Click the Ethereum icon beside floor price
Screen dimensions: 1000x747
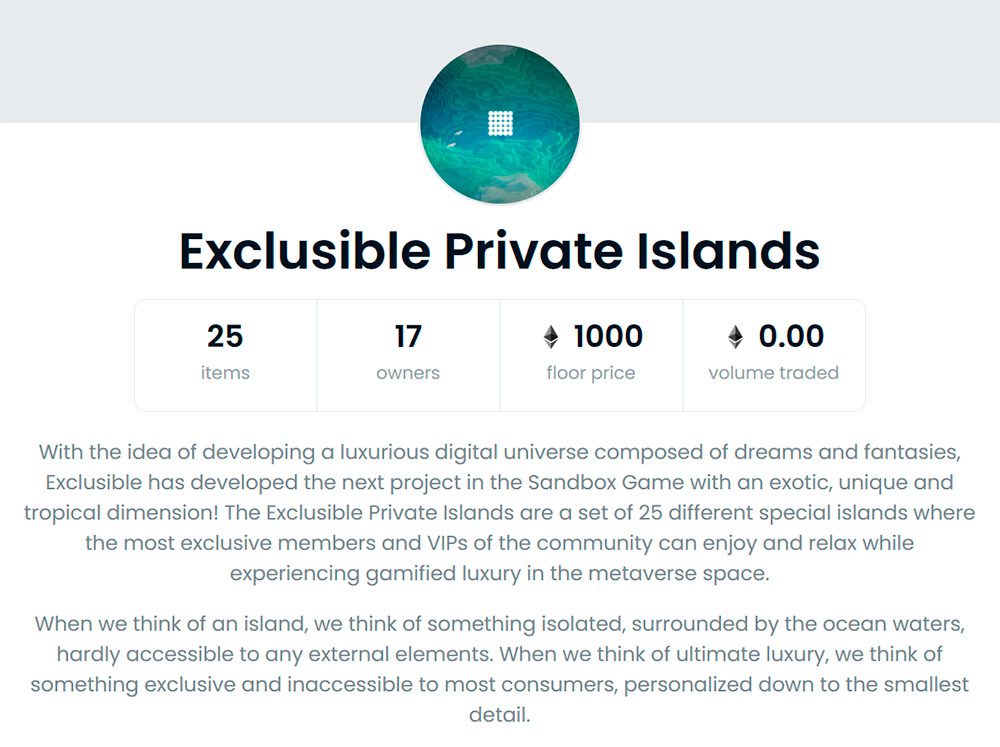tap(551, 337)
